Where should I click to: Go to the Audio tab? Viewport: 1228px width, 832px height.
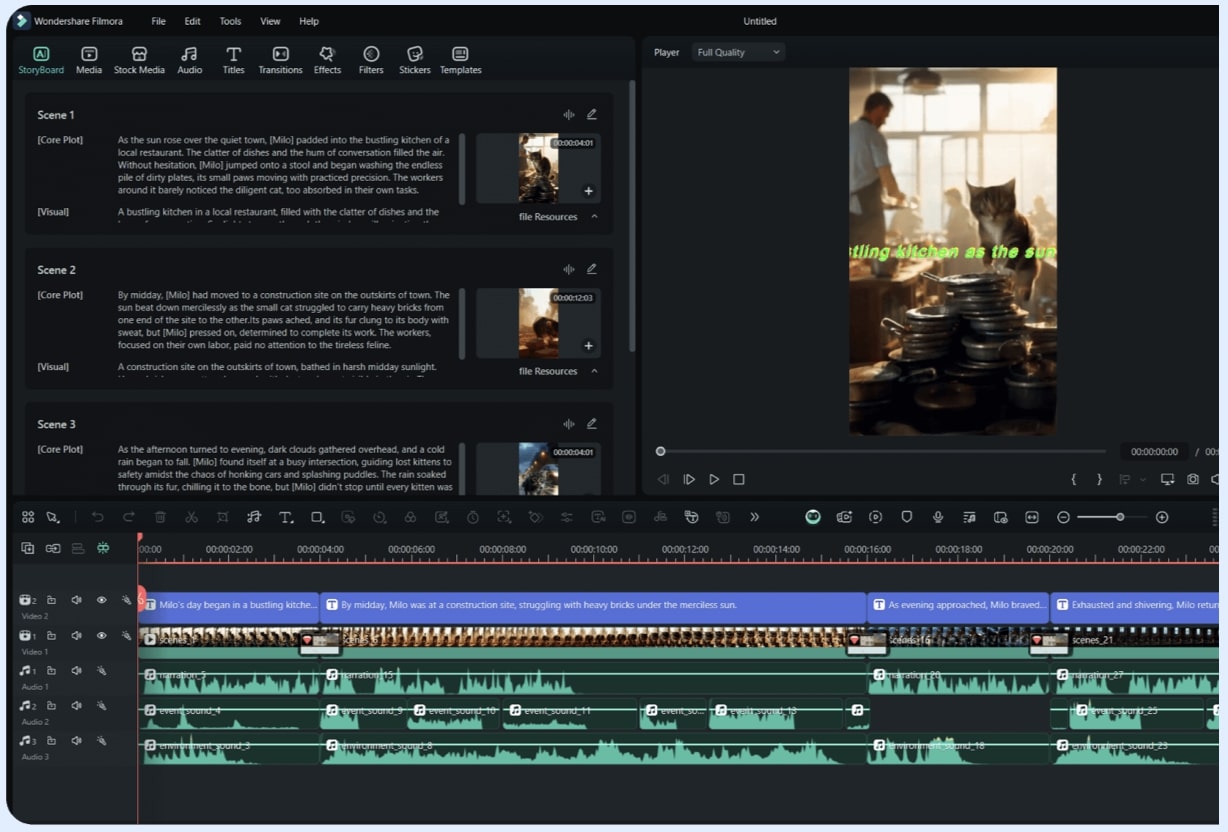click(189, 60)
